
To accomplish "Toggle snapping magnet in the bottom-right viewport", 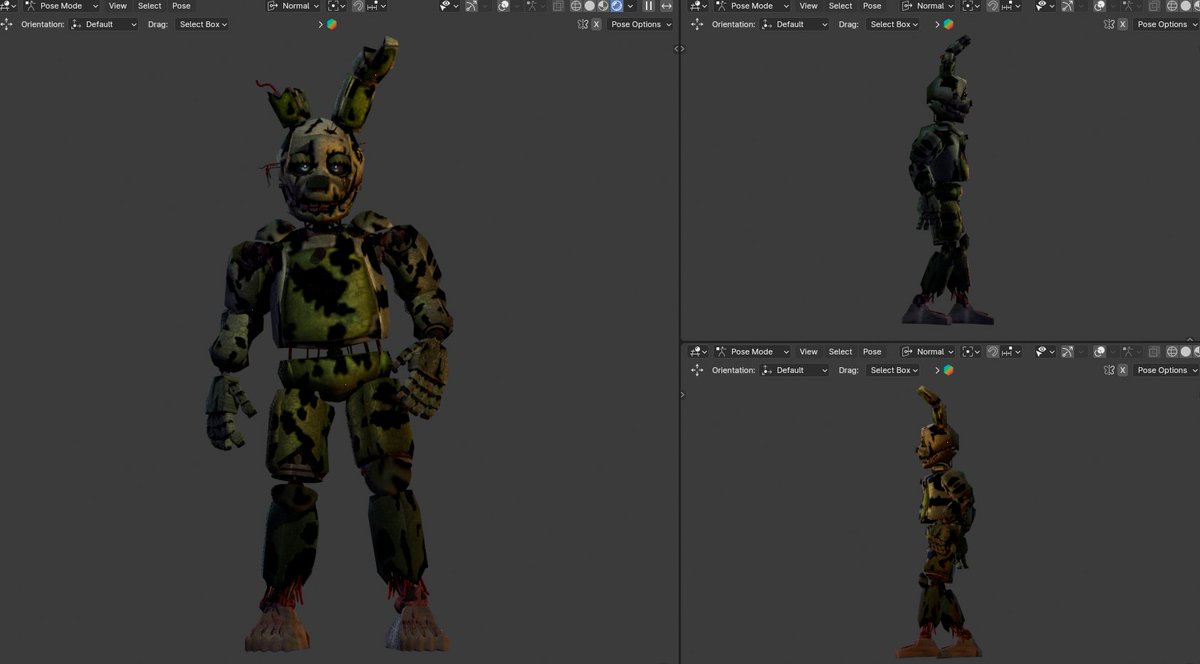I will click(x=992, y=352).
